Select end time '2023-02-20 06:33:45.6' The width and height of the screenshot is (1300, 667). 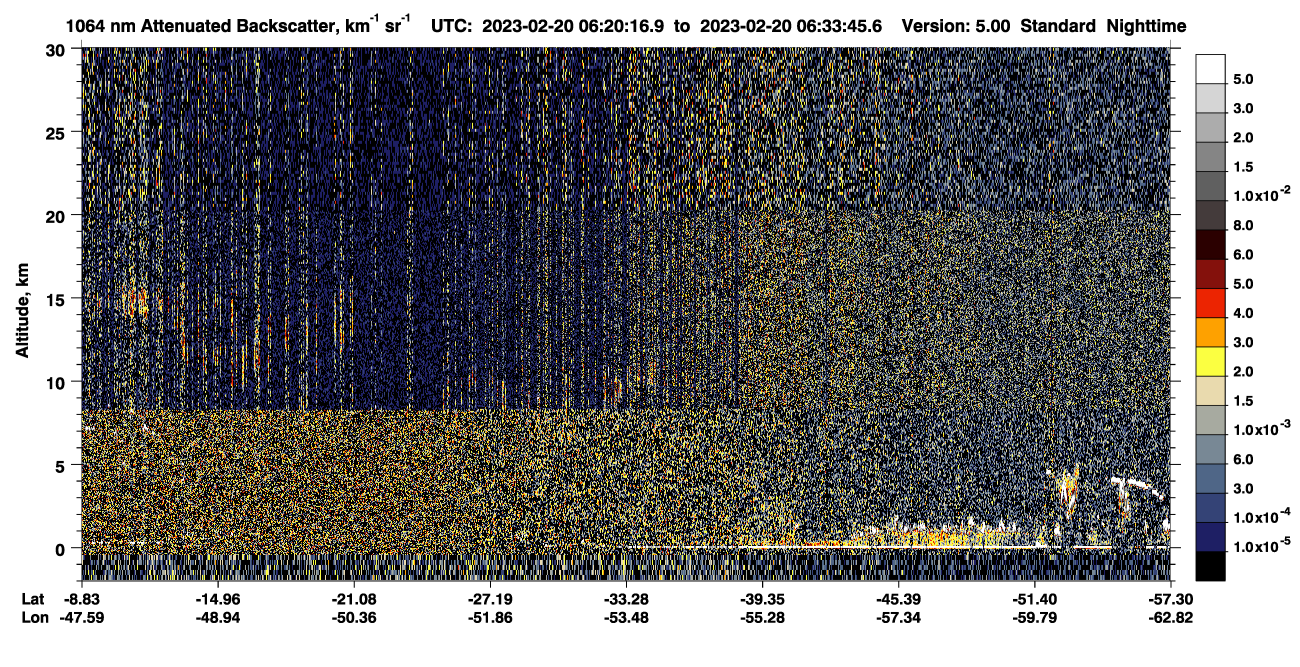point(790,27)
